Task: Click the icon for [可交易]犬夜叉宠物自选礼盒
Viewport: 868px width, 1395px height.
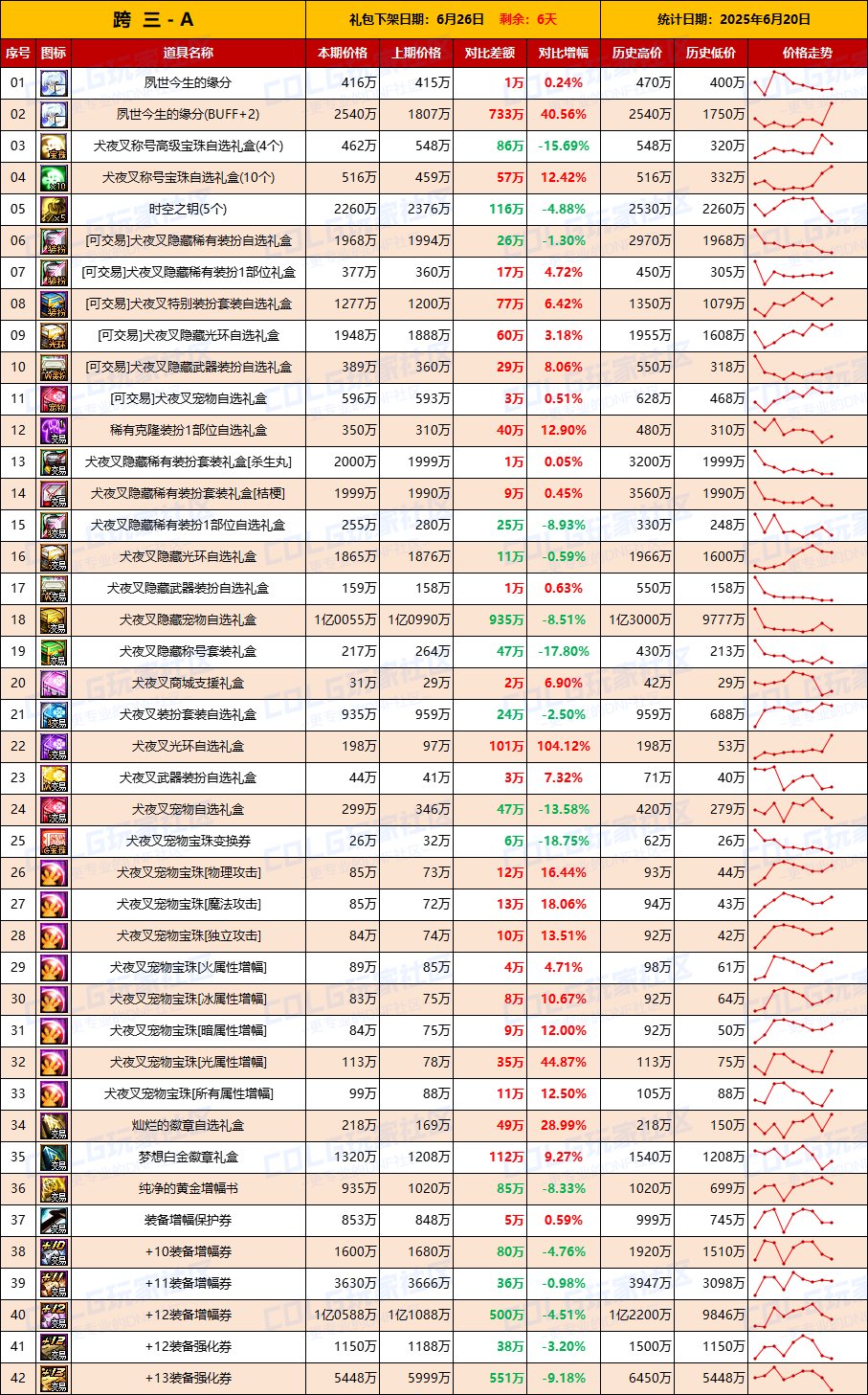Action: (x=54, y=399)
